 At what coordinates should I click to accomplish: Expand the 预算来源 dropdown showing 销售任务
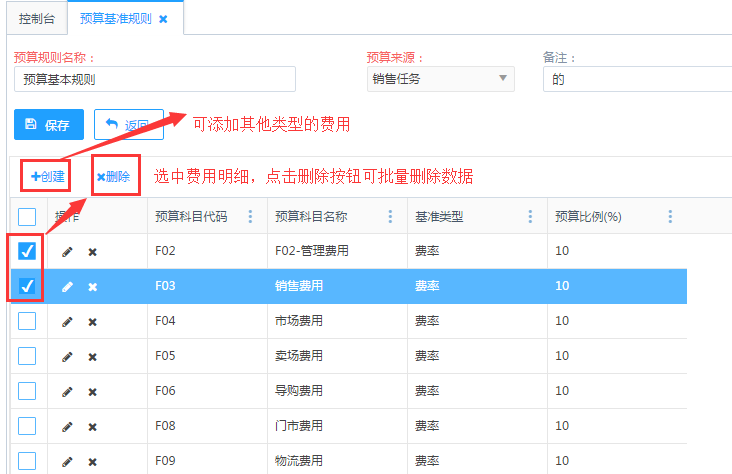[x=440, y=79]
